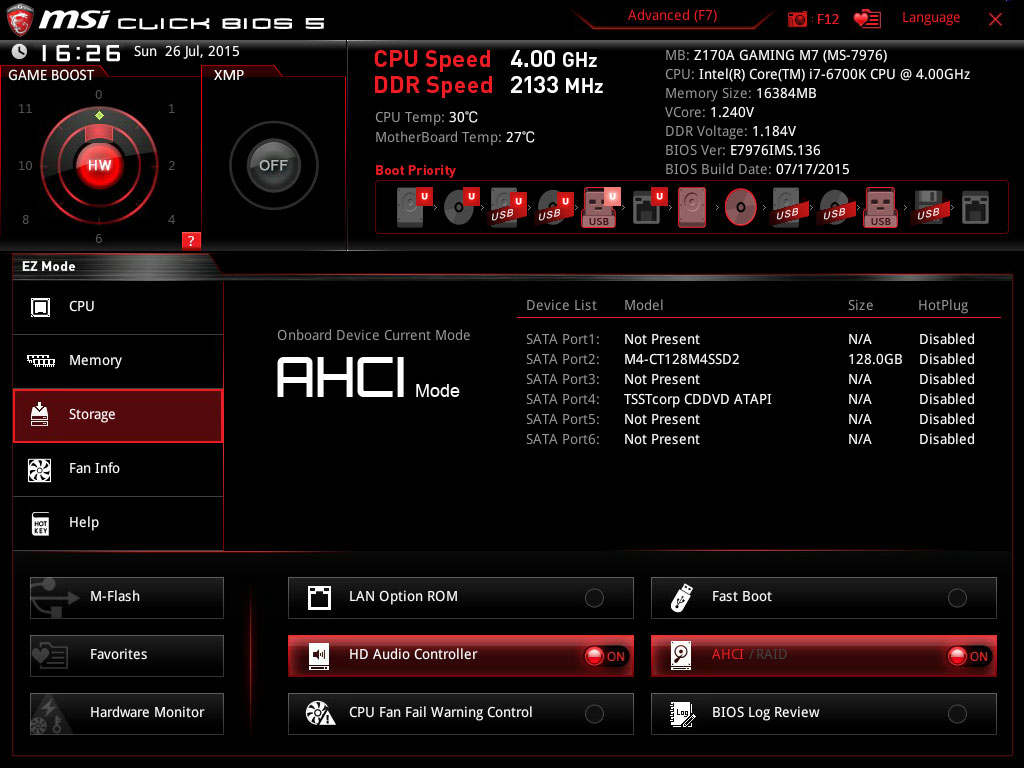
Task: Open the favorites heart icon in top bar
Action: click(867, 19)
